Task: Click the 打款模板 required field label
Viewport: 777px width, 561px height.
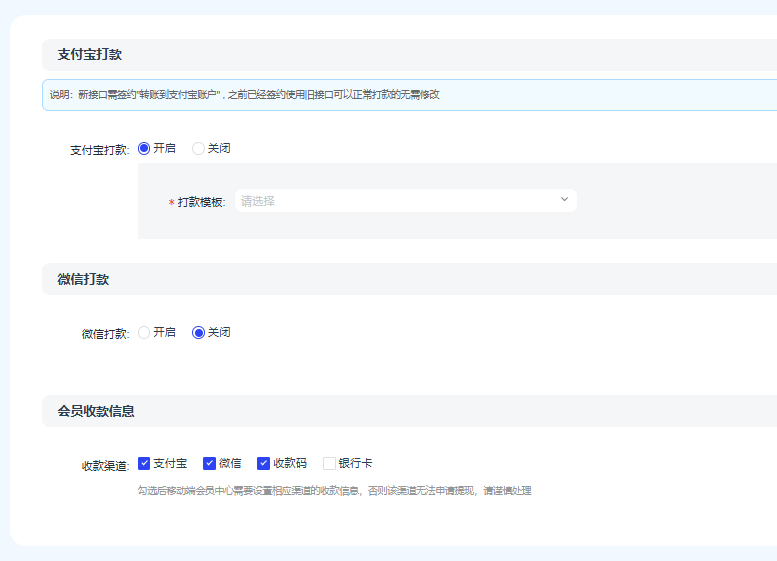Action: click(x=201, y=202)
